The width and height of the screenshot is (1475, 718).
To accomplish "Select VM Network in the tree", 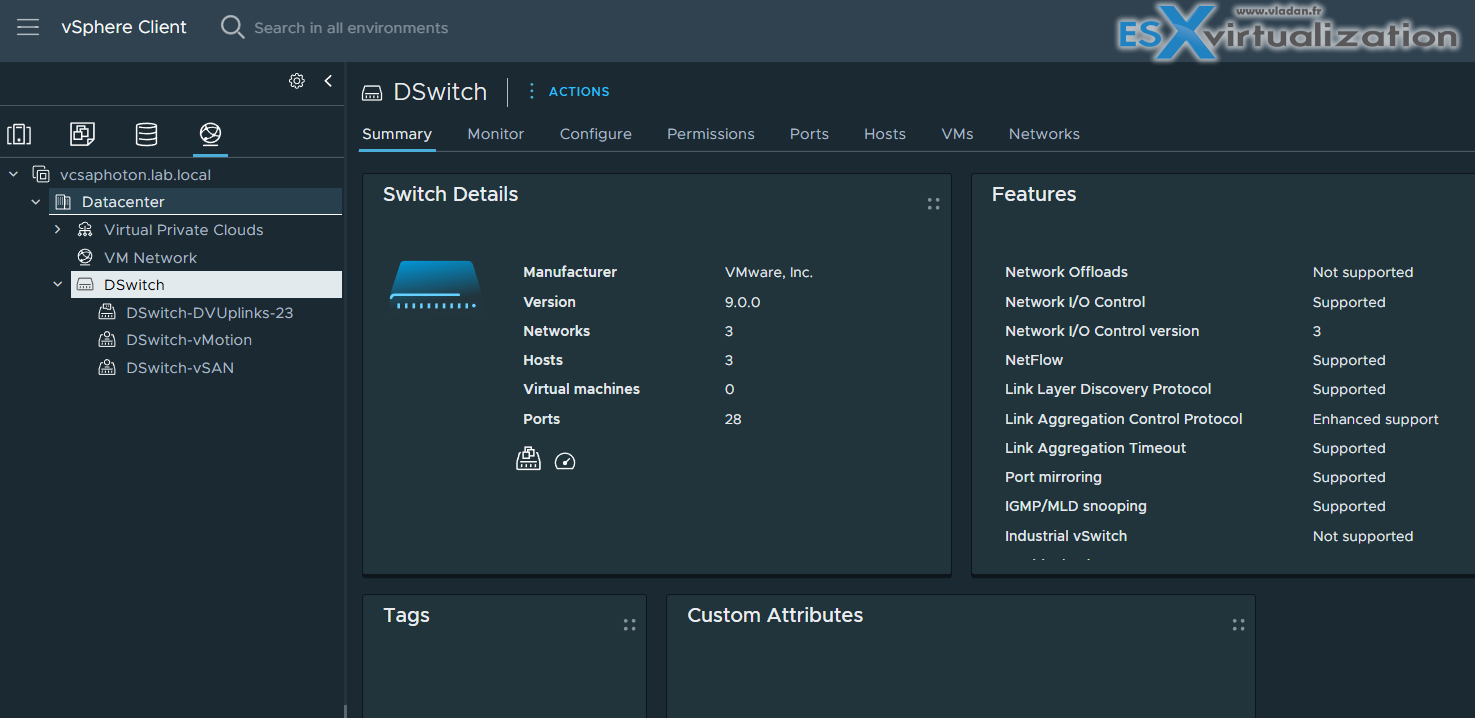I will [151, 258].
